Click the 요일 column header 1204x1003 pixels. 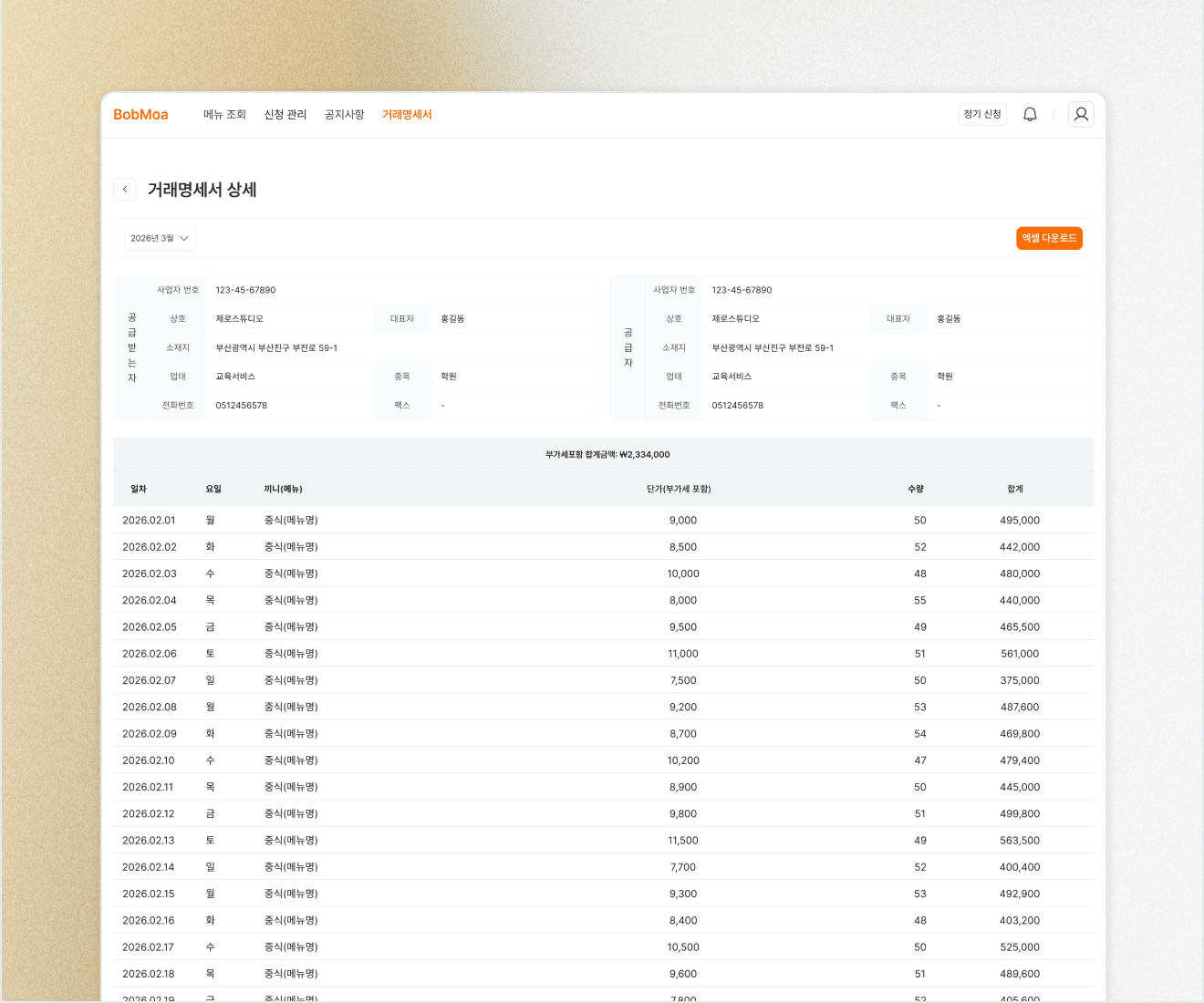[x=213, y=490]
